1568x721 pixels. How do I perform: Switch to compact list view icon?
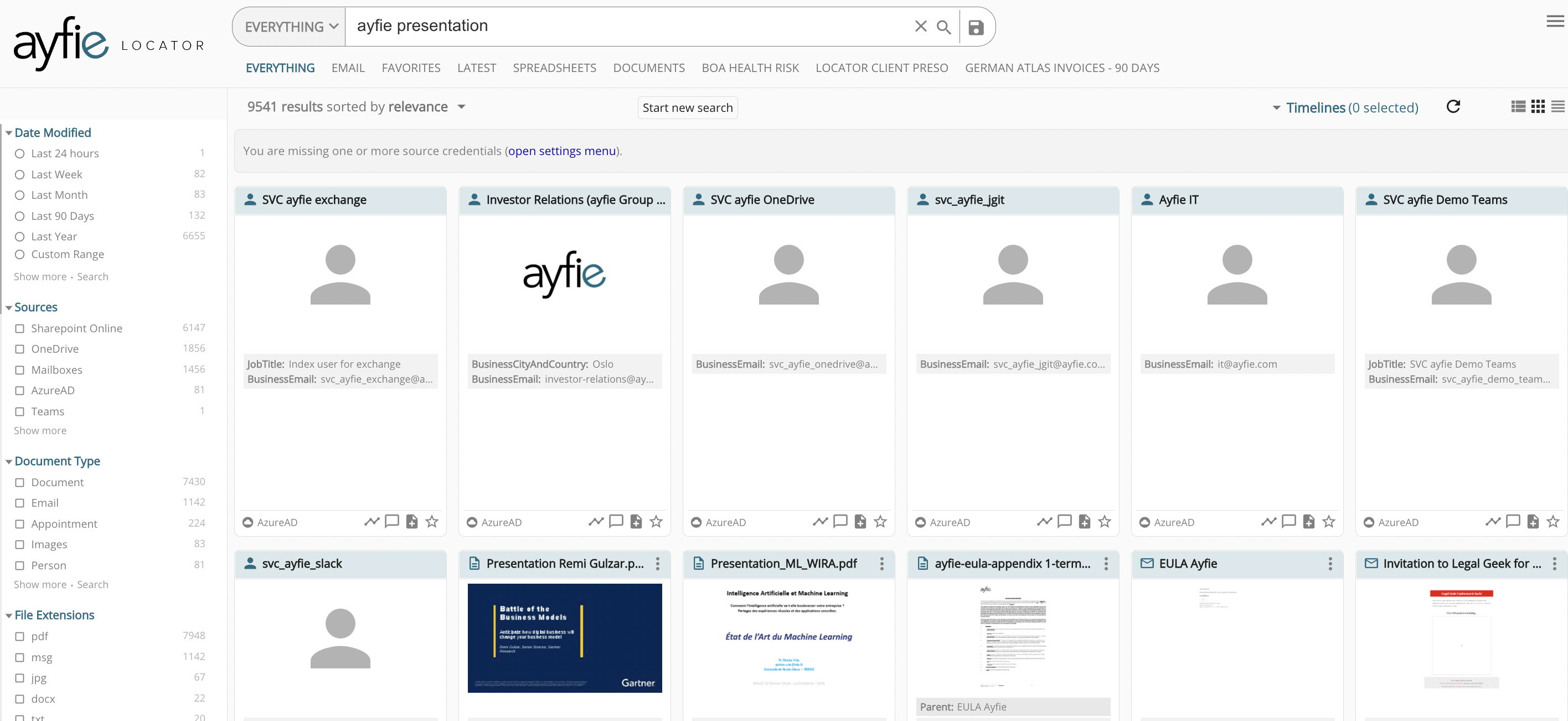pos(1557,106)
